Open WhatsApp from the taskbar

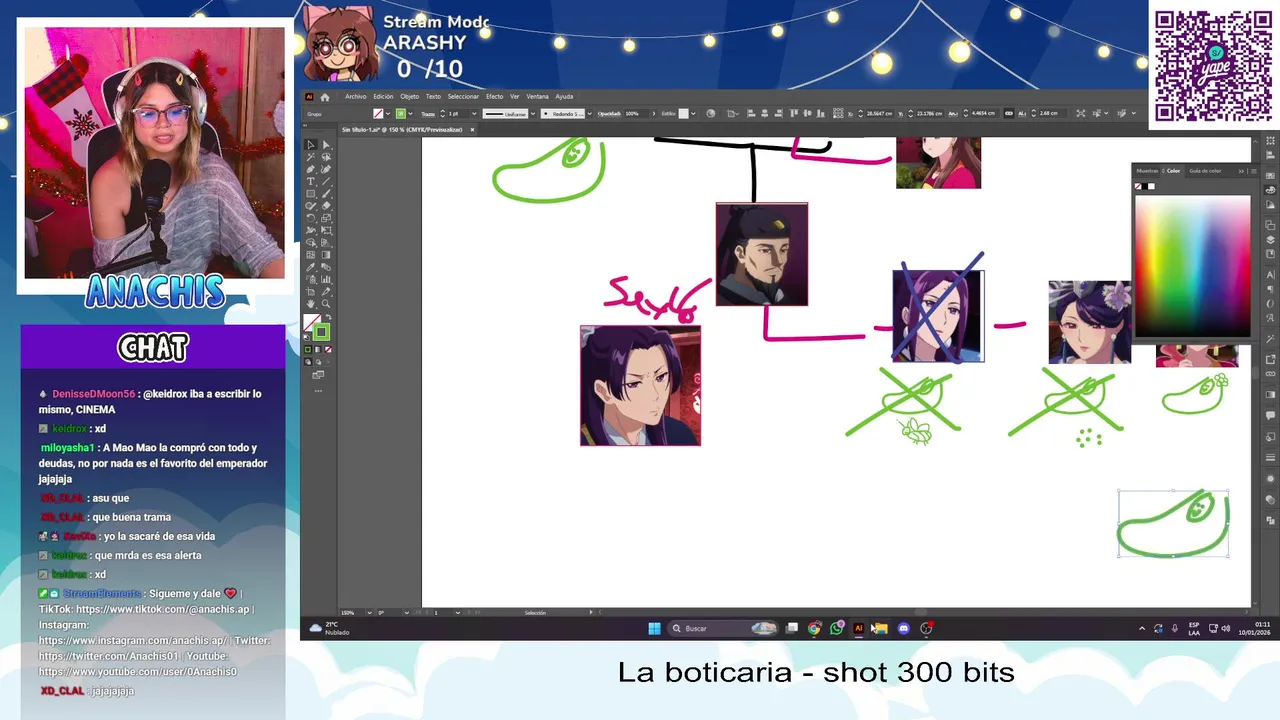pos(836,628)
